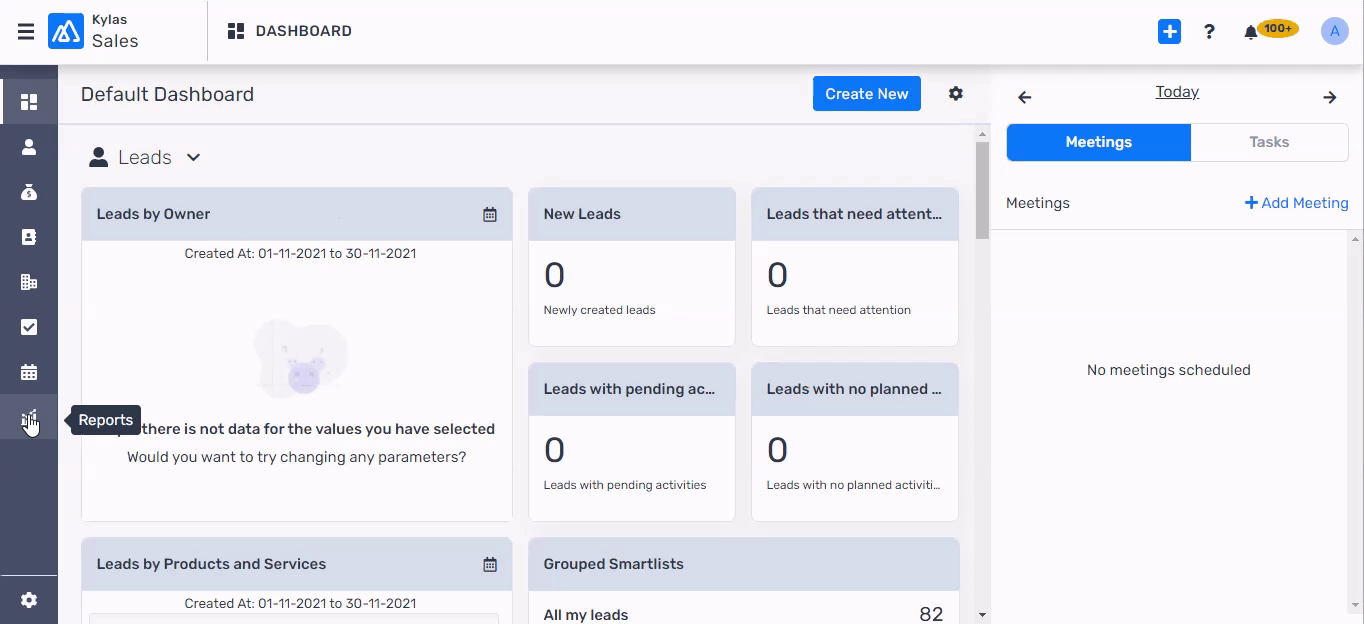Click the Add Meeting link

(1297, 203)
